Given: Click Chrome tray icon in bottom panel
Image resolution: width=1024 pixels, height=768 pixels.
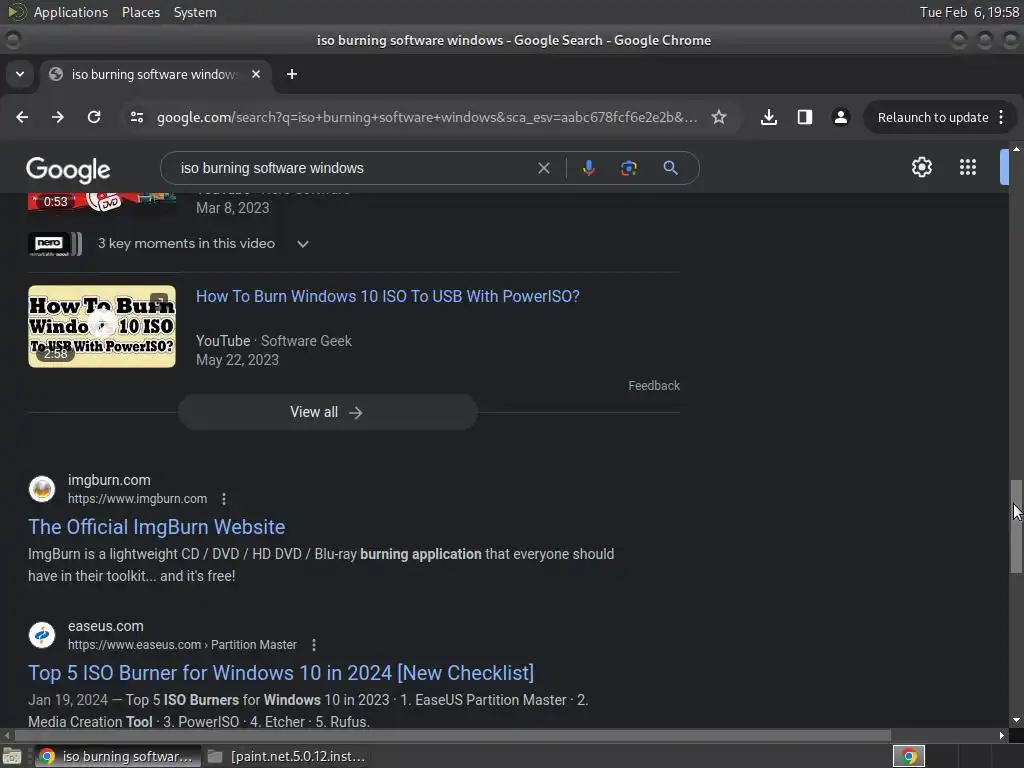Looking at the screenshot, I should click(x=908, y=756).
